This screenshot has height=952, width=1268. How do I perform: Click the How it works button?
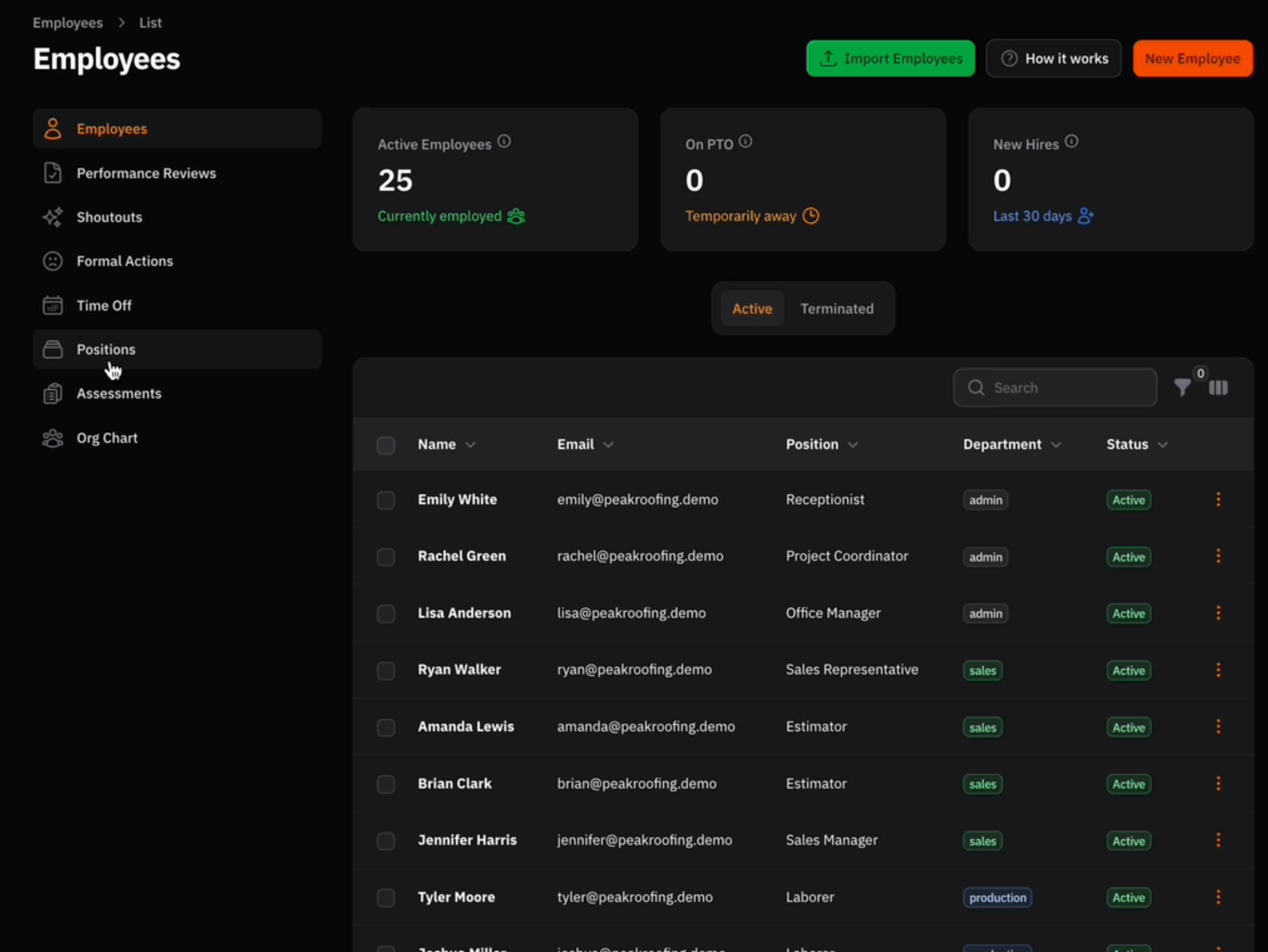point(1054,58)
